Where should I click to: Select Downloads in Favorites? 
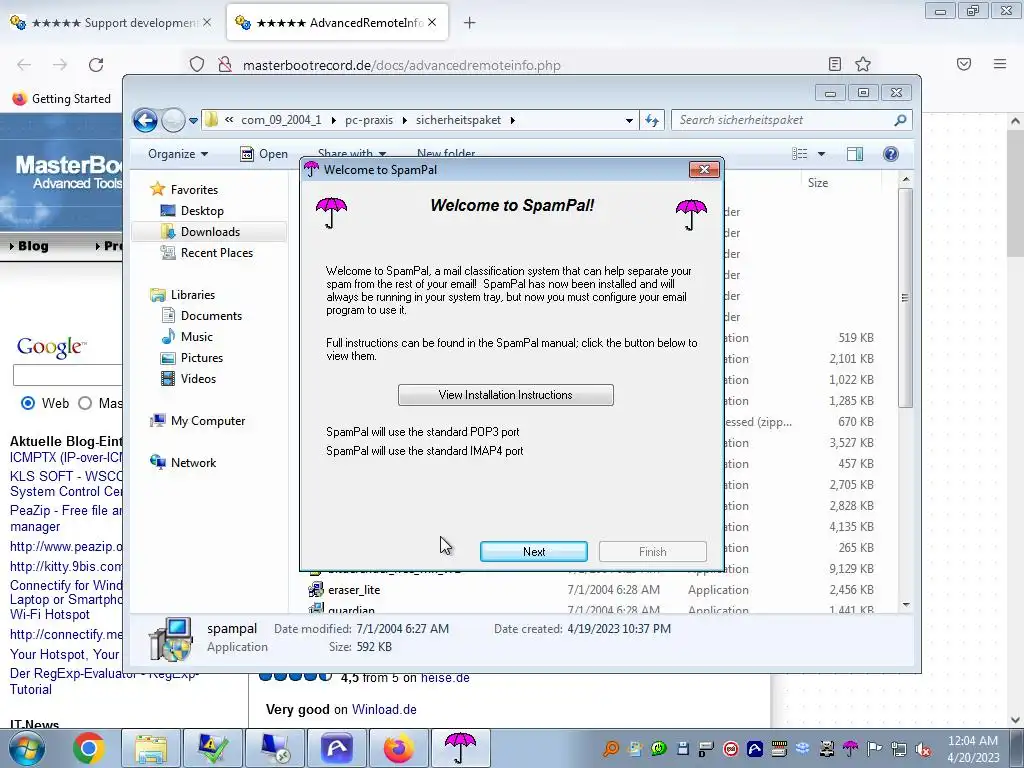(x=210, y=232)
